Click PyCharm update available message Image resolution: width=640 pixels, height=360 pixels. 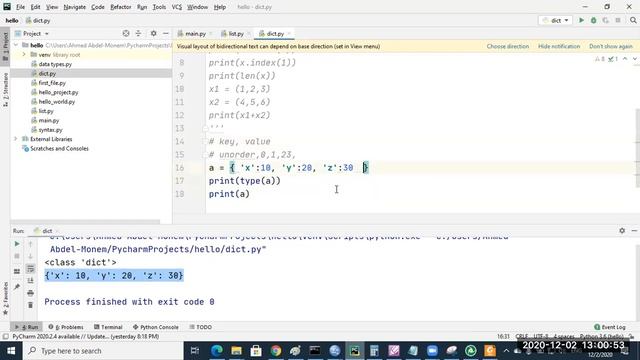pyautogui.click(x=86, y=337)
